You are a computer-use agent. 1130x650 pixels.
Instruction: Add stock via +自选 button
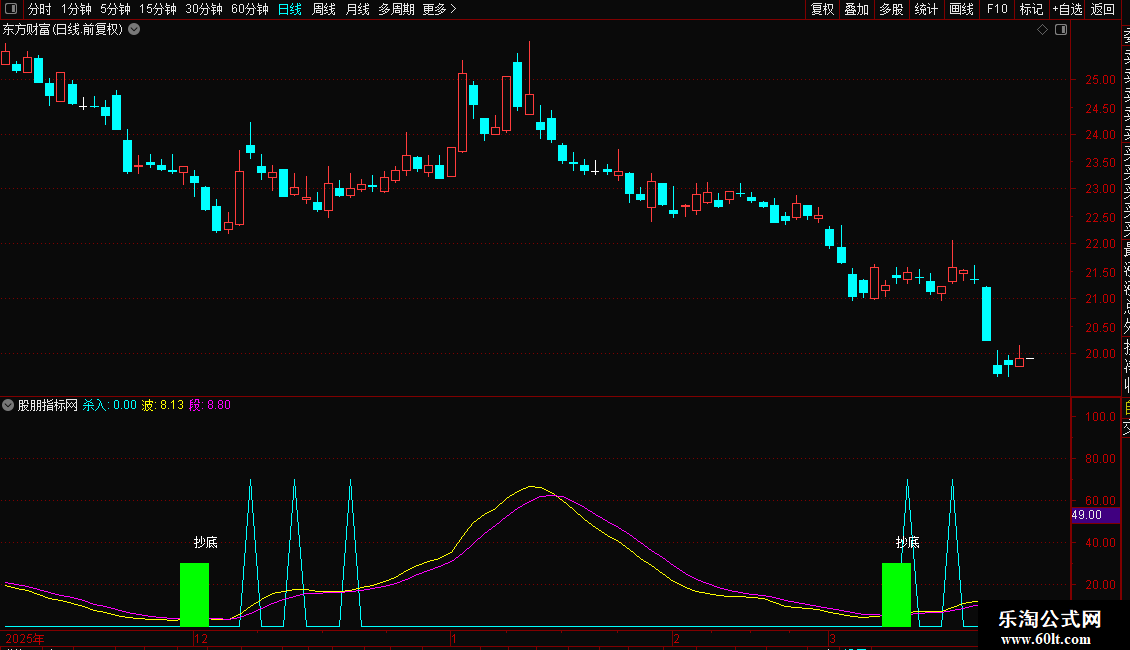pos(1067,9)
